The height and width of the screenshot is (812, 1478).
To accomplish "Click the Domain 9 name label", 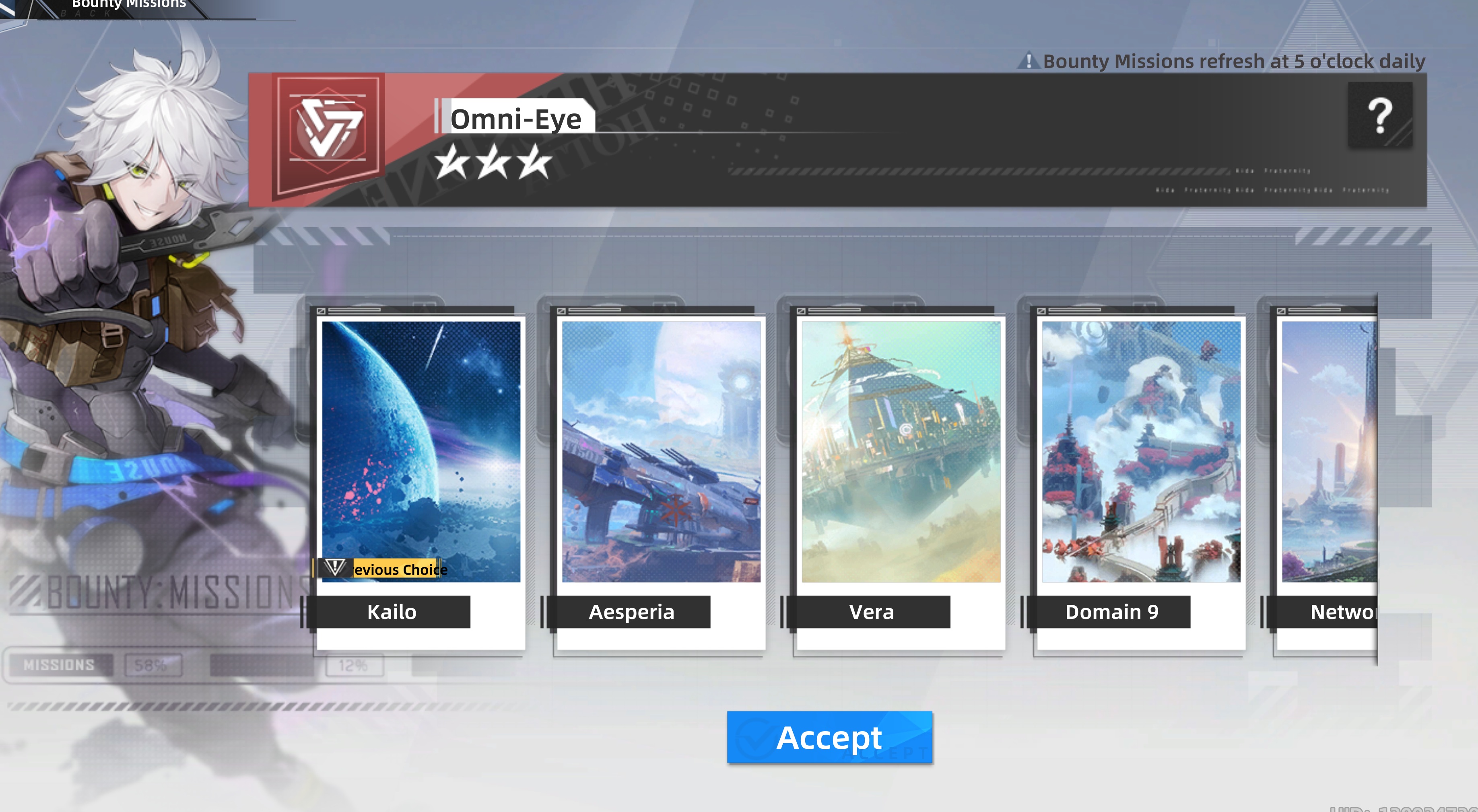I will pos(1112,612).
